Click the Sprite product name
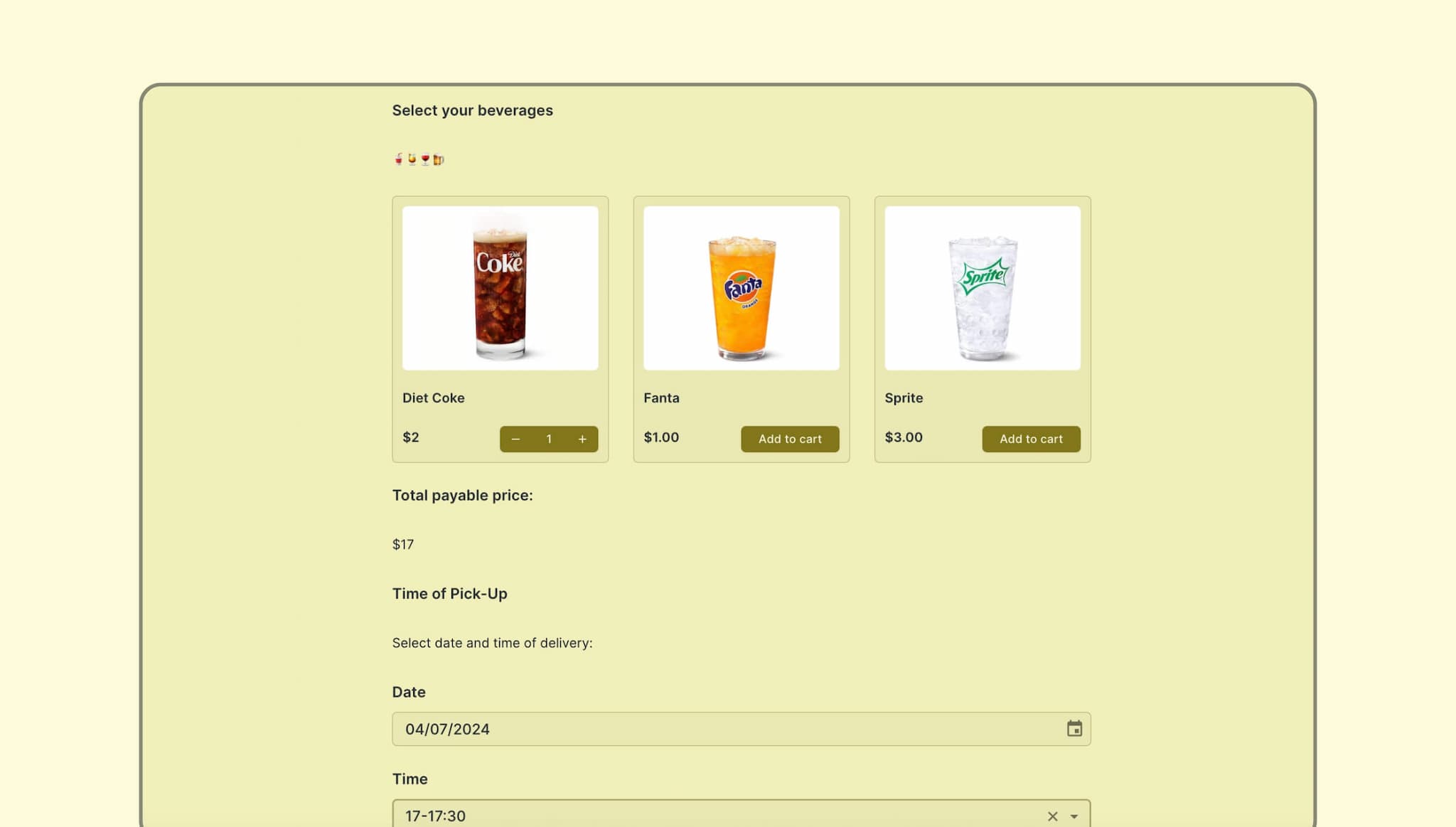This screenshot has width=1456, height=827. click(903, 398)
